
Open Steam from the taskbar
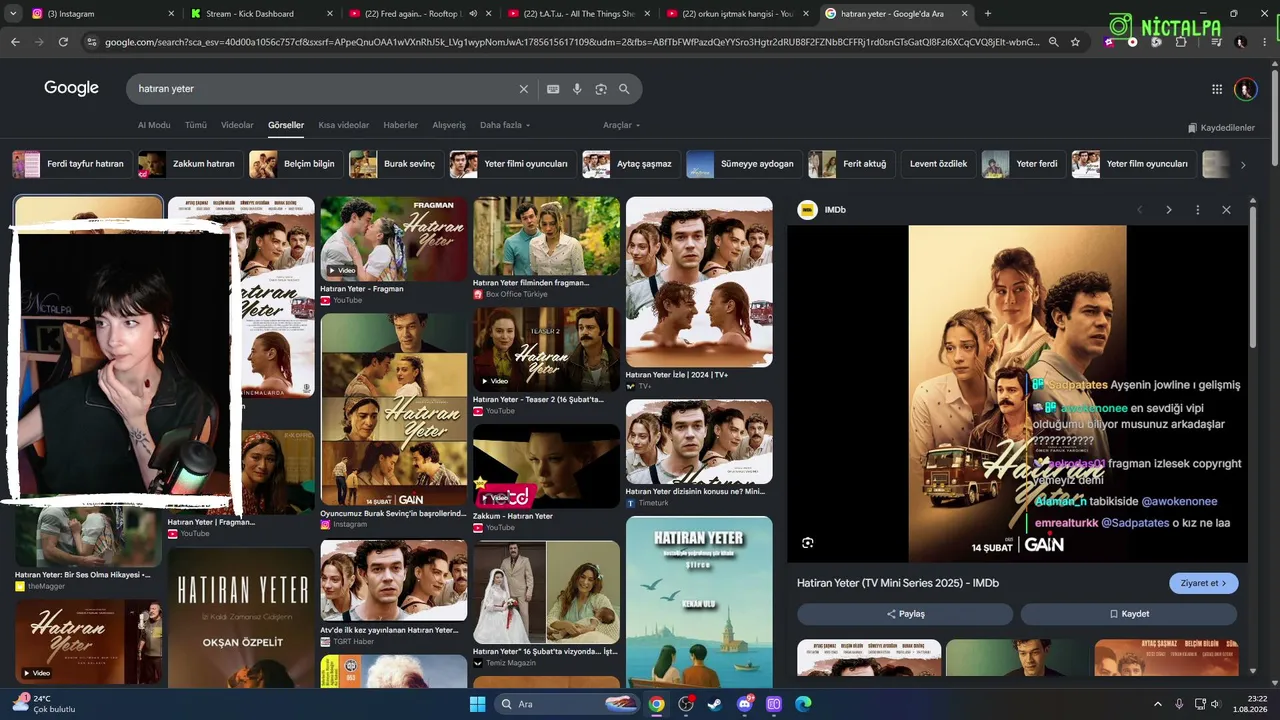point(714,704)
